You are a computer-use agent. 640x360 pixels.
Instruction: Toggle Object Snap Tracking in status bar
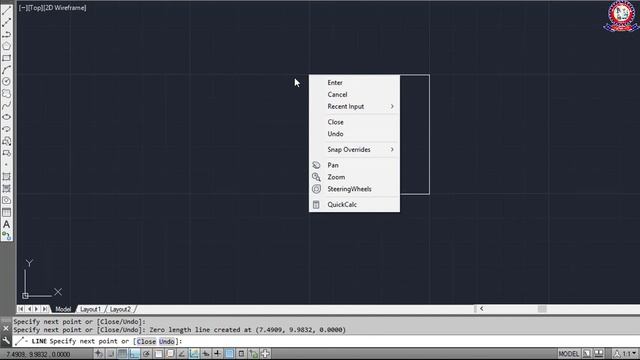click(x=182, y=353)
